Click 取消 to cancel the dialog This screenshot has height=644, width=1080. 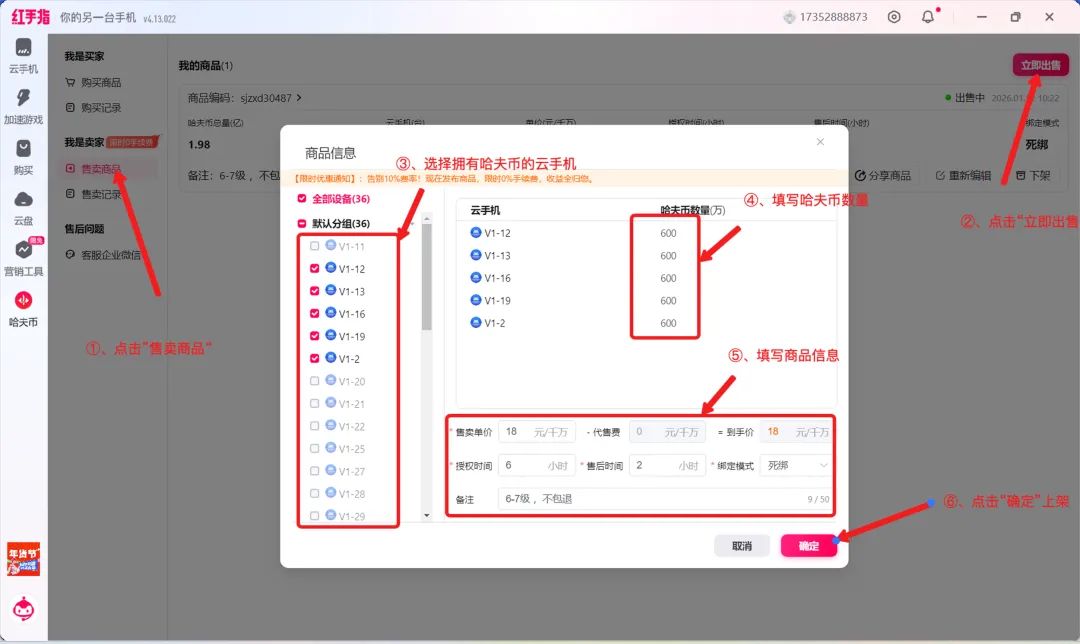(x=742, y=546)
